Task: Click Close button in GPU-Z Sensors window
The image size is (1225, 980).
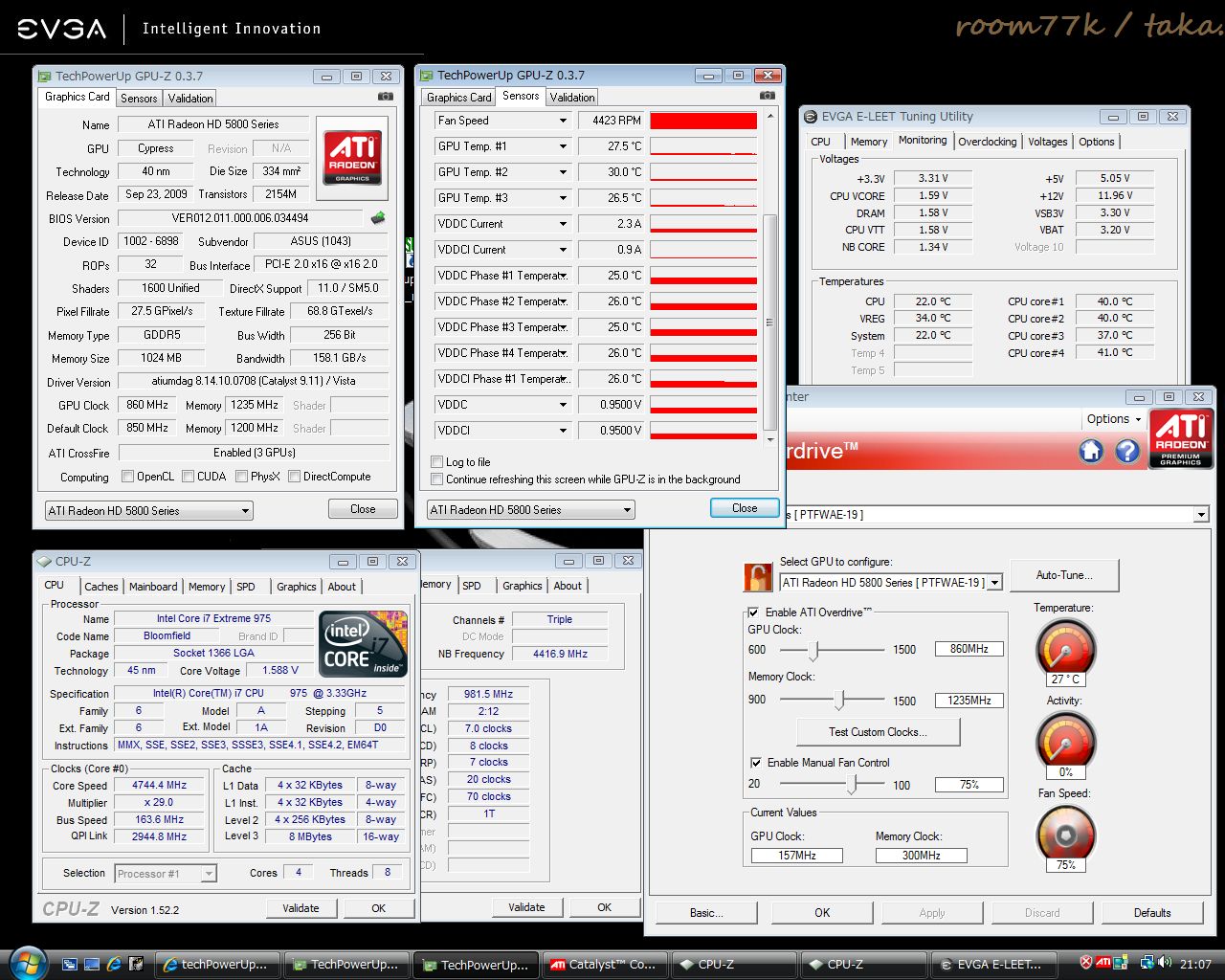Action: tap(745, 508)
